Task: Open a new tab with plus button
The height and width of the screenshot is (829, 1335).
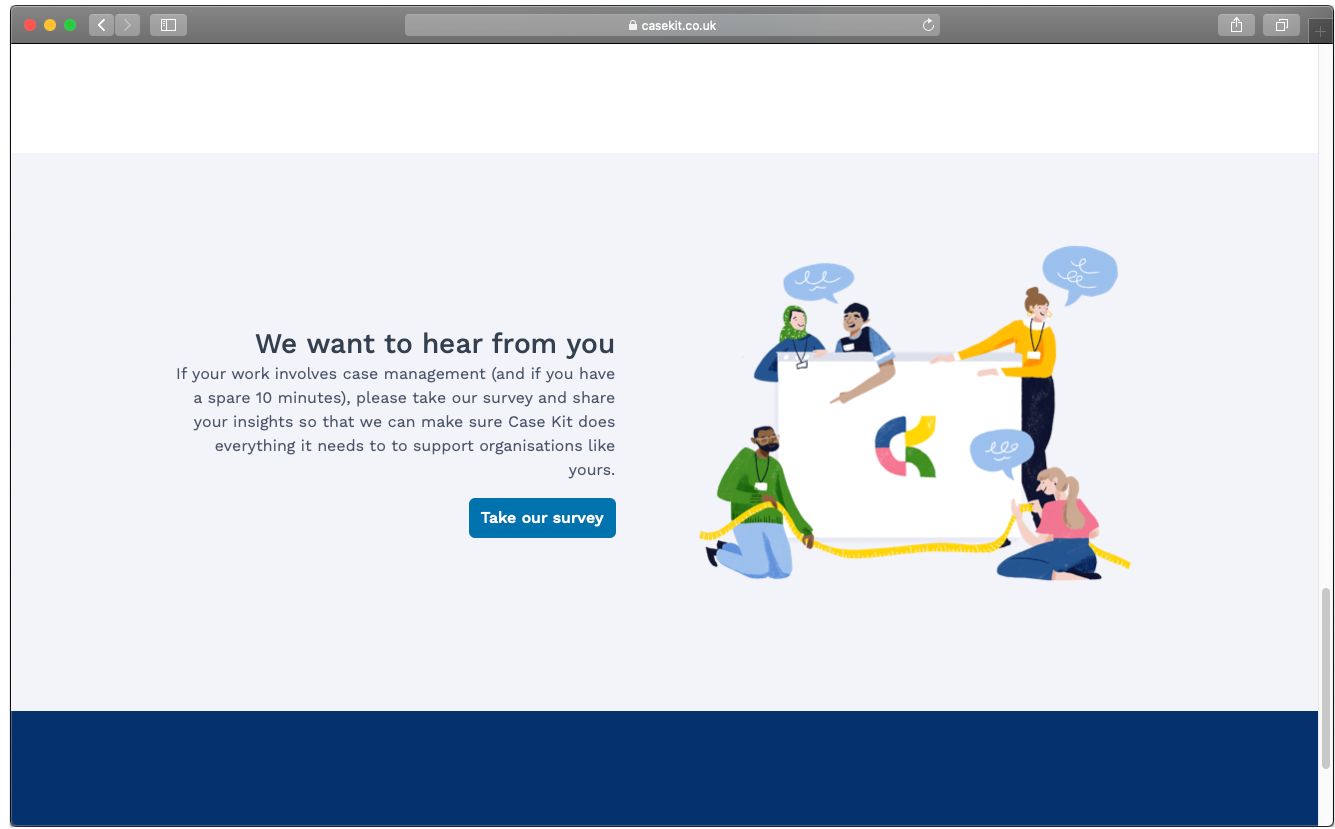Action: point(1321,32)
